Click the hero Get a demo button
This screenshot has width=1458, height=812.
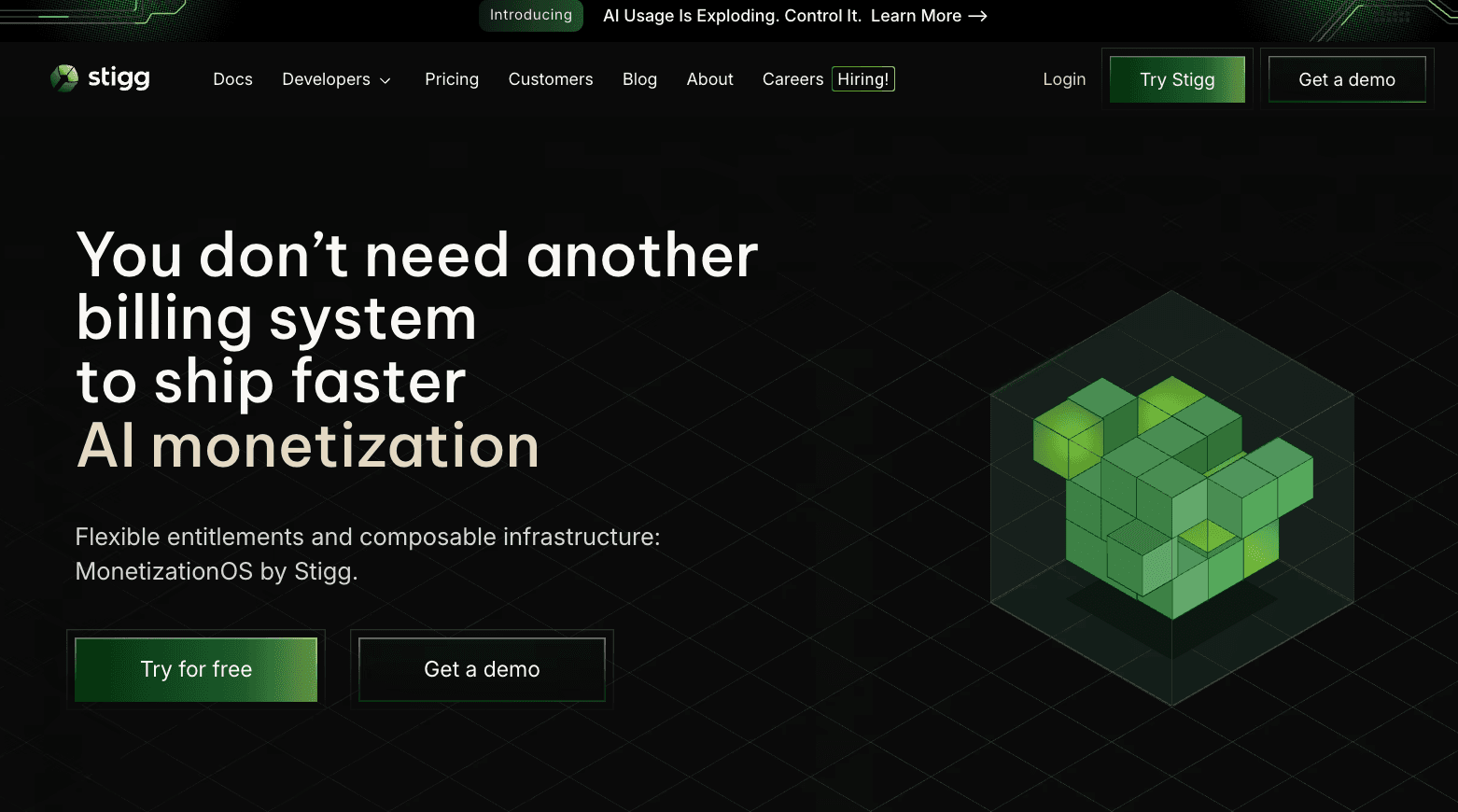pyautogui.click(x=482, y=669)
